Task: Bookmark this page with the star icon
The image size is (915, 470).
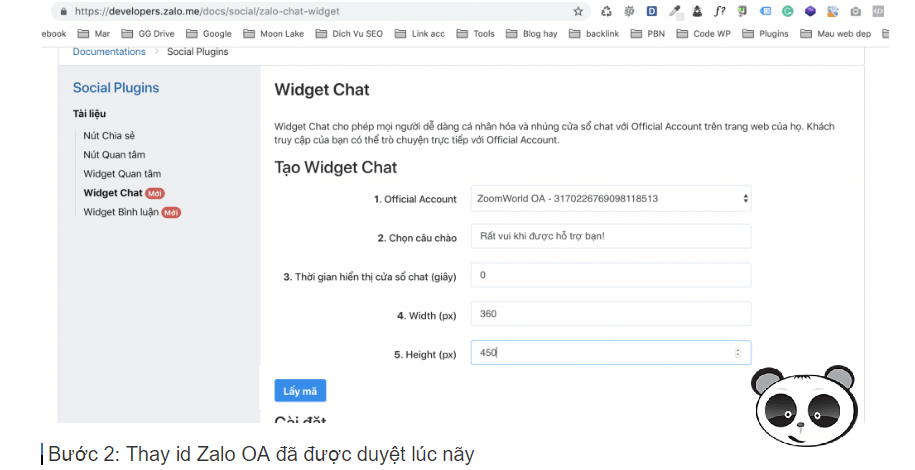Action: tap(578, 12)
